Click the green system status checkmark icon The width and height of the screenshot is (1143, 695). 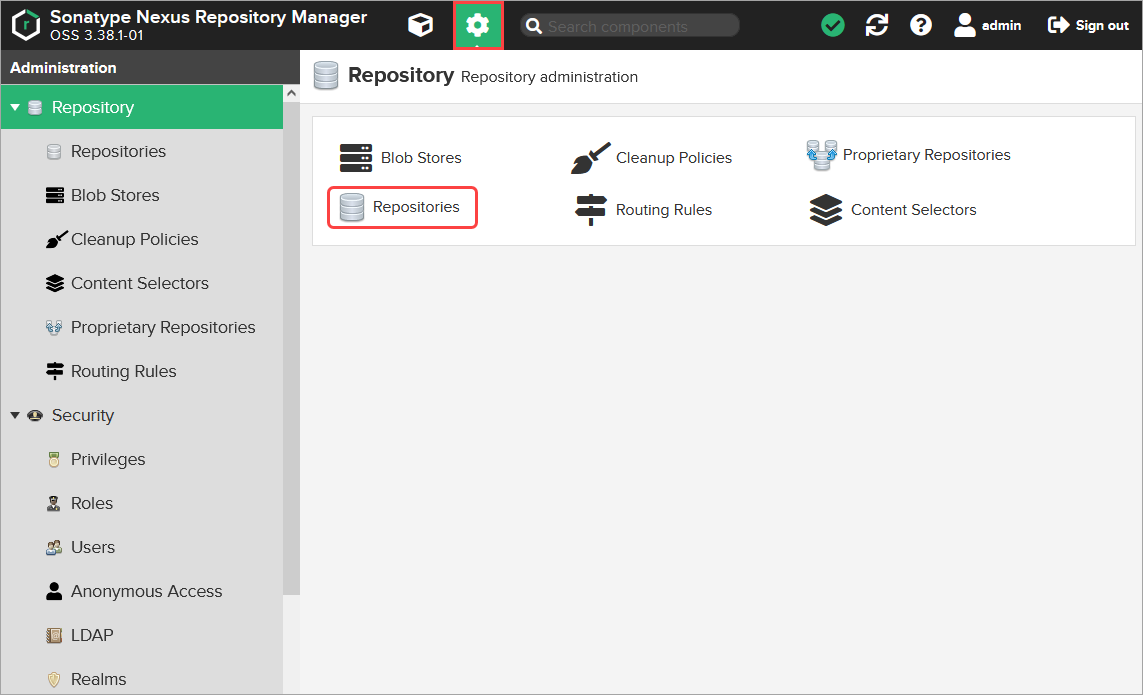[833, 26]
